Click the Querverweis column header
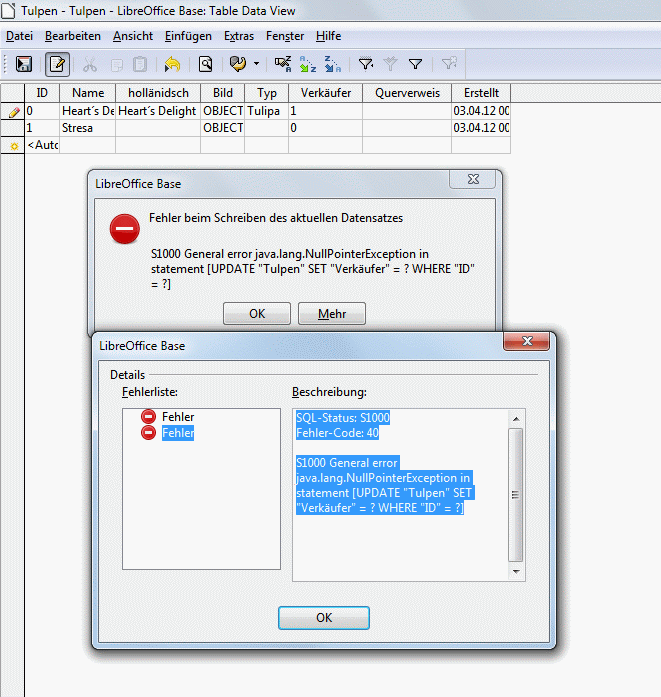This screenshot has width=661, height=697. coord(407,93)
